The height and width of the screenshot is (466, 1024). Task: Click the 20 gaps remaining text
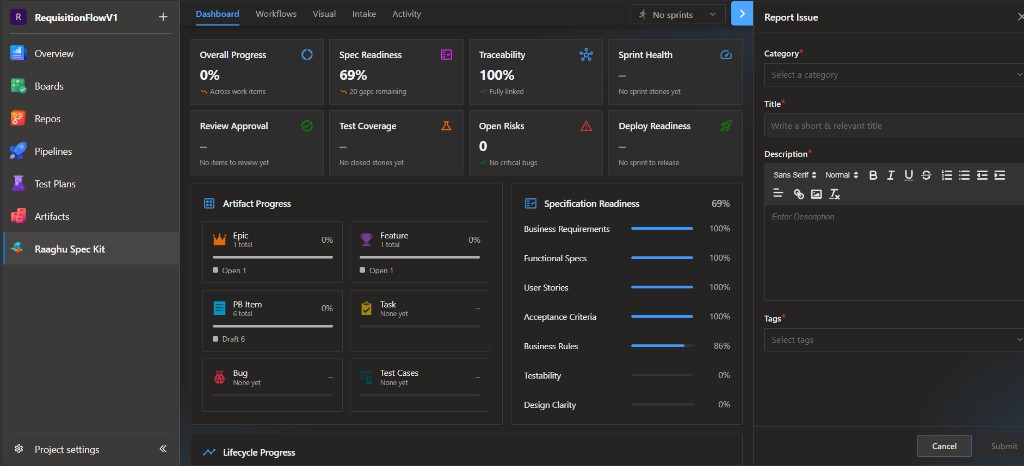click(377, 91)
